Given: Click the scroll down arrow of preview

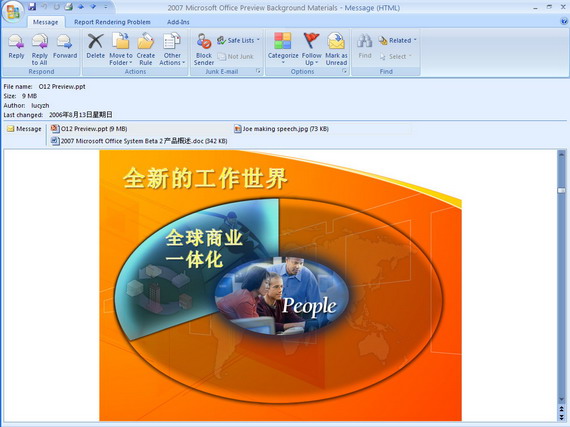Looking at the screenshot, I should tap(562, 400).
